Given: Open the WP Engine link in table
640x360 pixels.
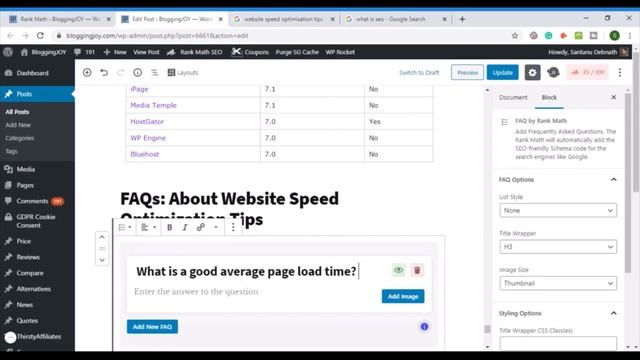Looking at the screenshot, I should coord(148,138).
